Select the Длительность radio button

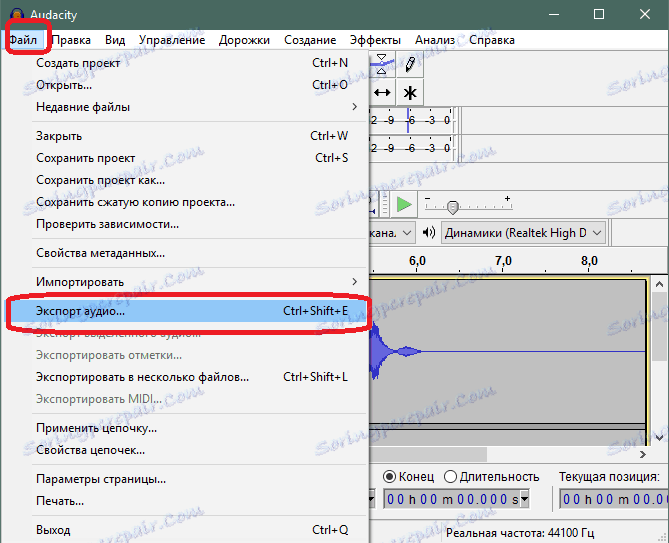[x=450, y=476]
